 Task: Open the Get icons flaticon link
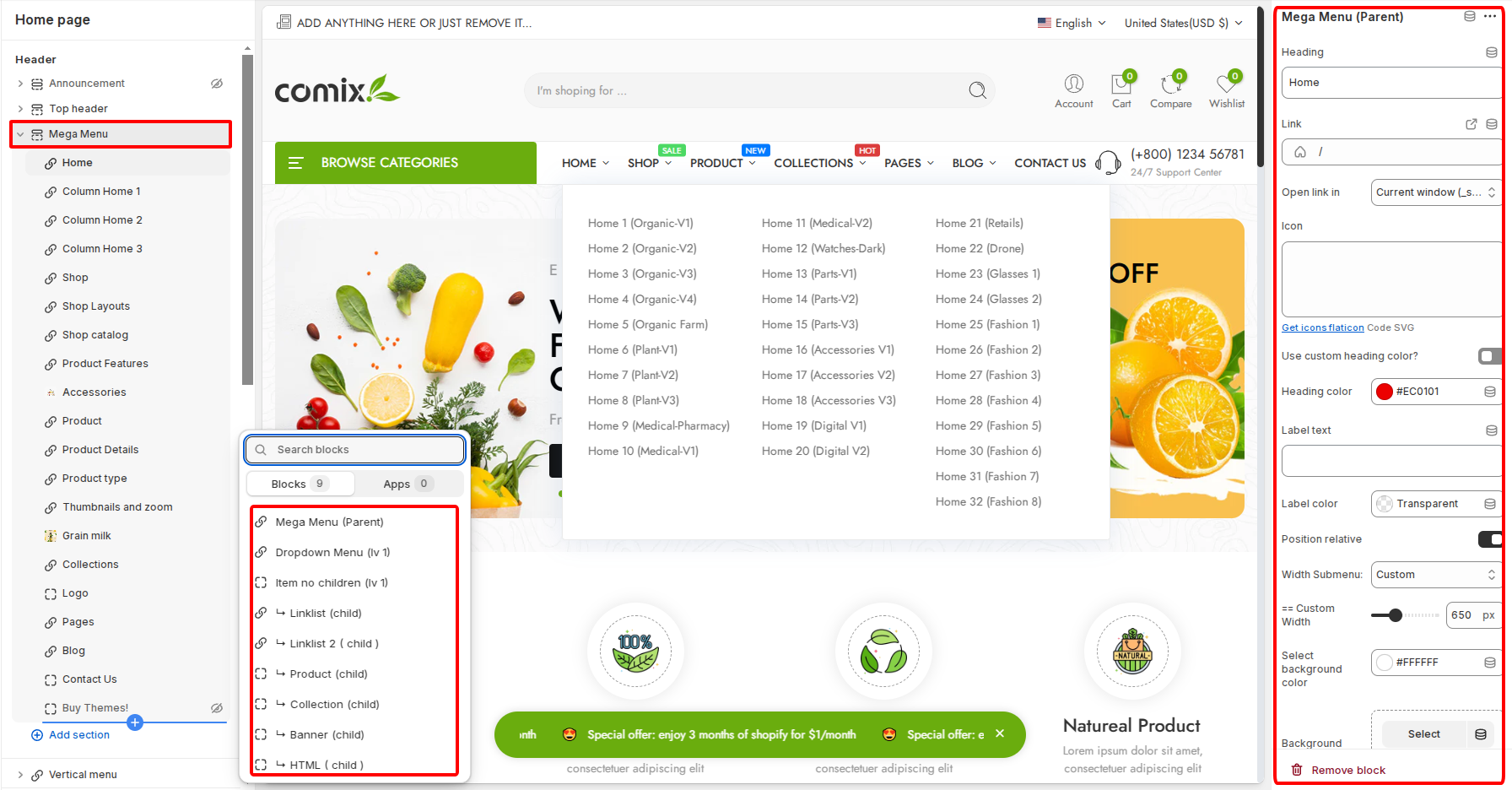(x=1322, y=327)
